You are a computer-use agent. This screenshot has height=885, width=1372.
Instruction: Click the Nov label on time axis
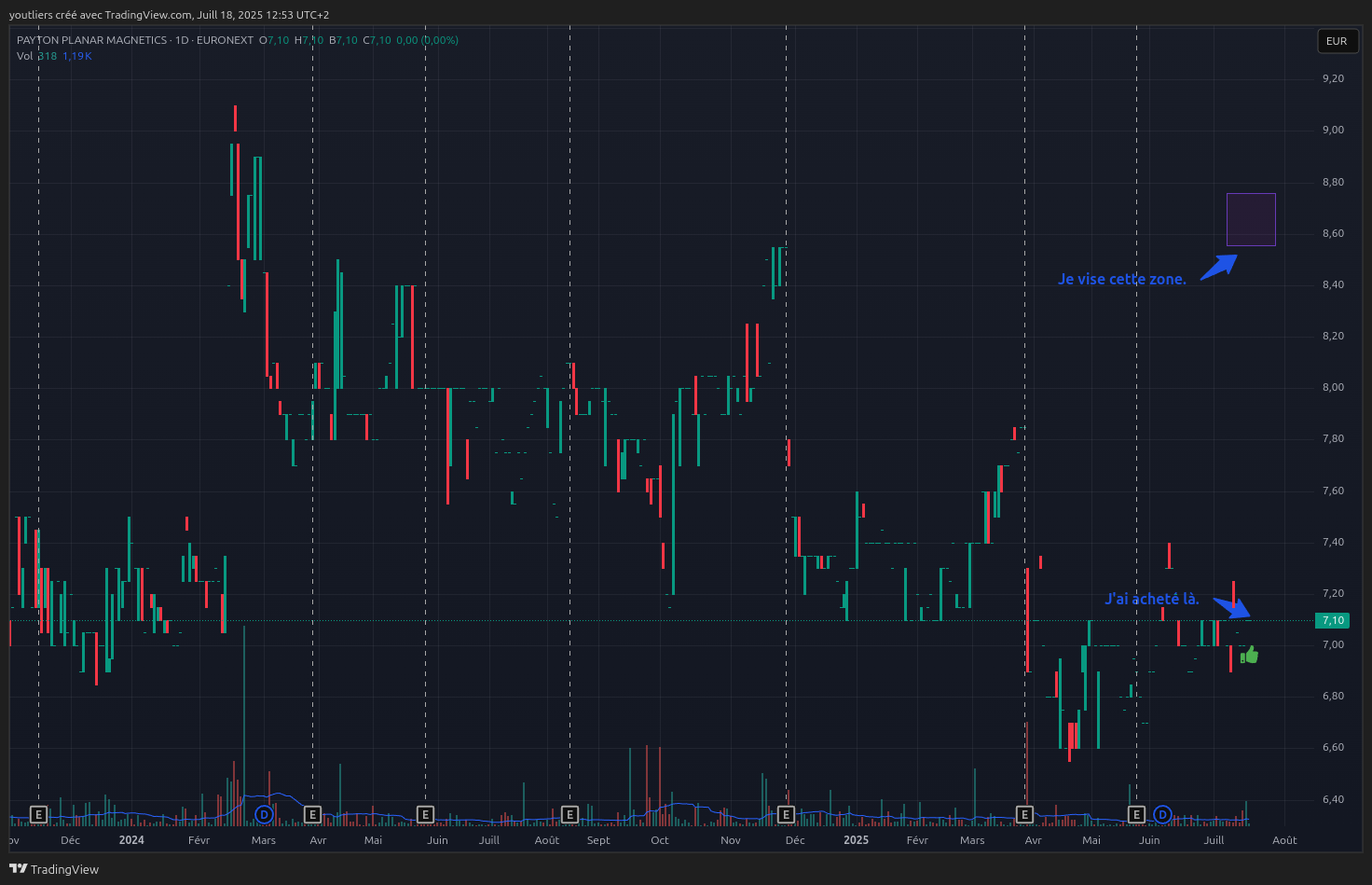731,840
